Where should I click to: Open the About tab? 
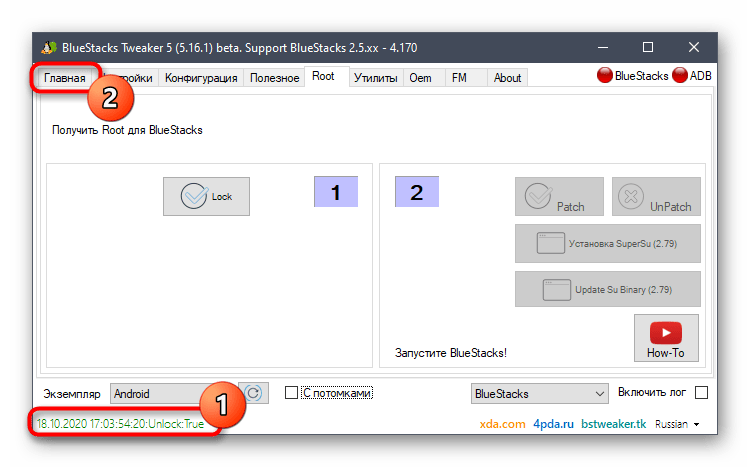click(x=507, y=78)
